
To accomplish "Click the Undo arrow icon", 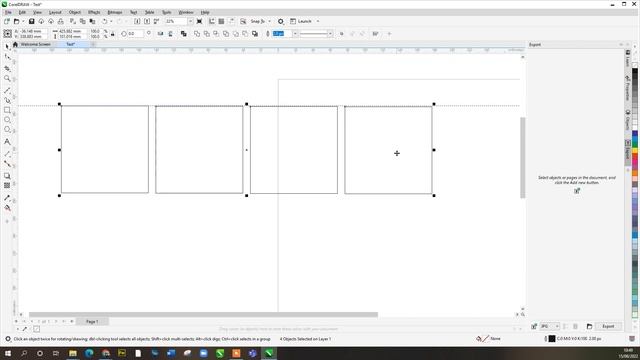I will point(104,21).
